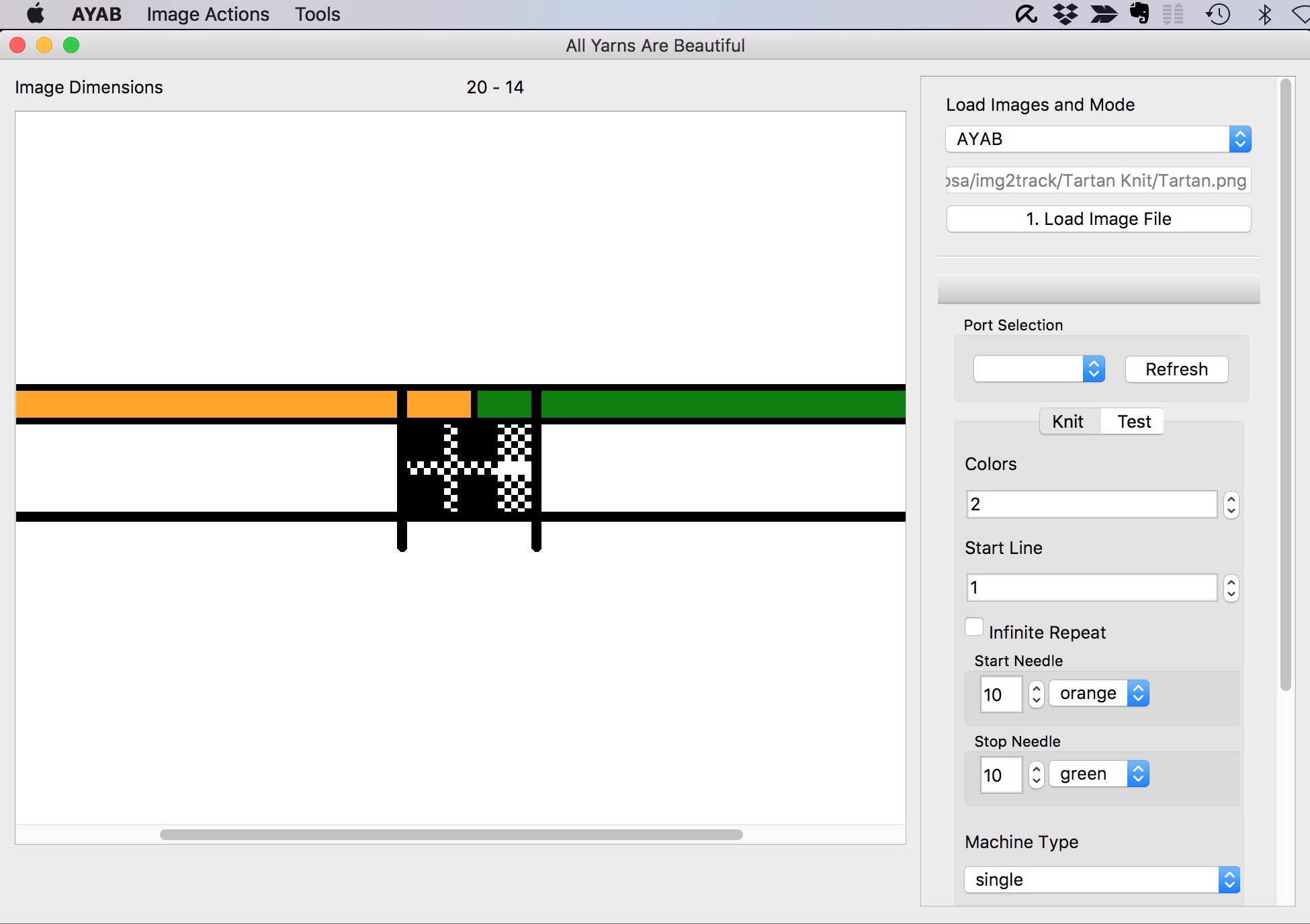1310x924 pixels.
Task: Click the arrow-shaped menu bar icon
Action: (x=1103, y=14)
